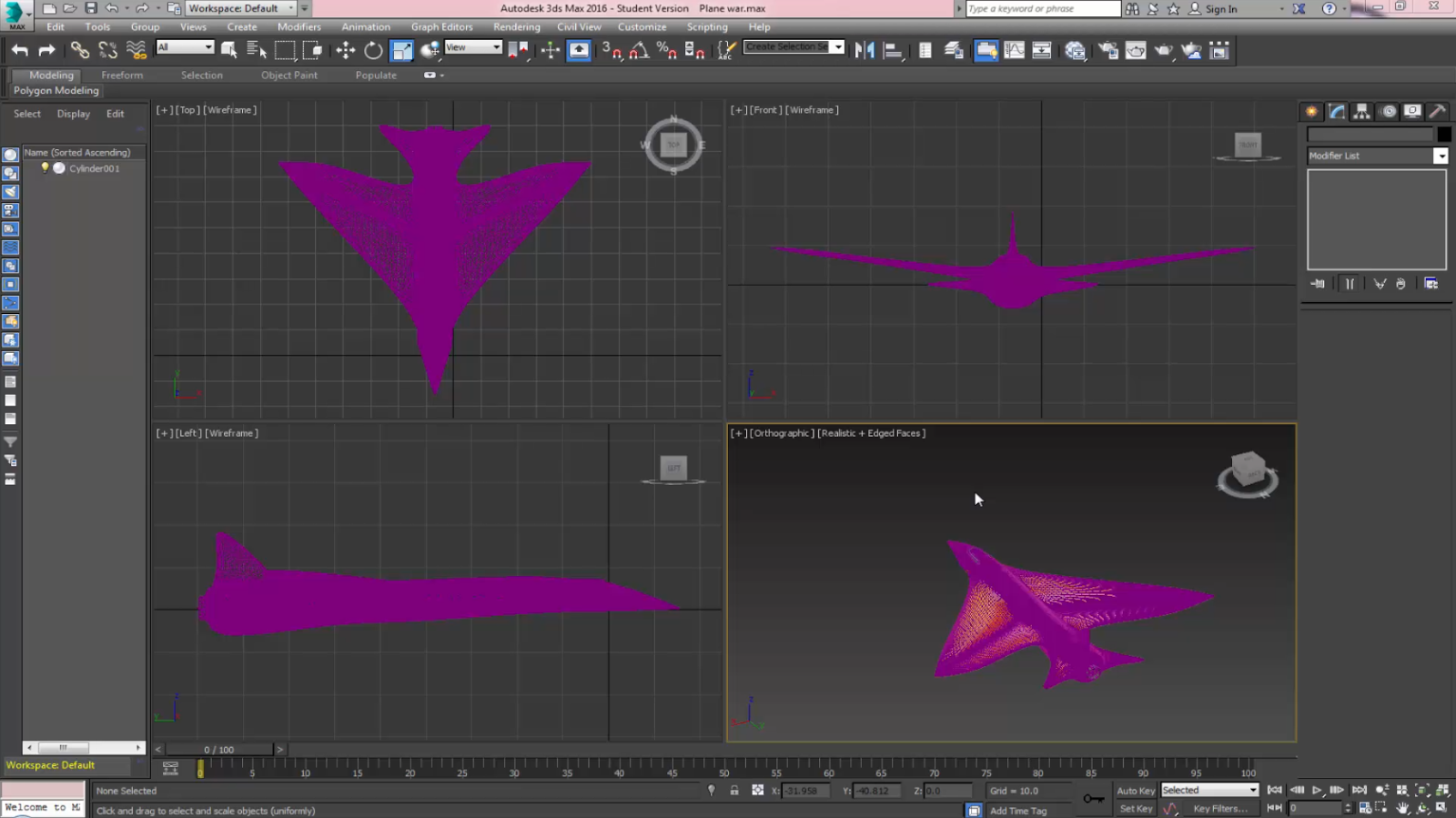Screen dimensions: 1456x818
Task: Open the Motion command panel
Action: click(1388, 111)
